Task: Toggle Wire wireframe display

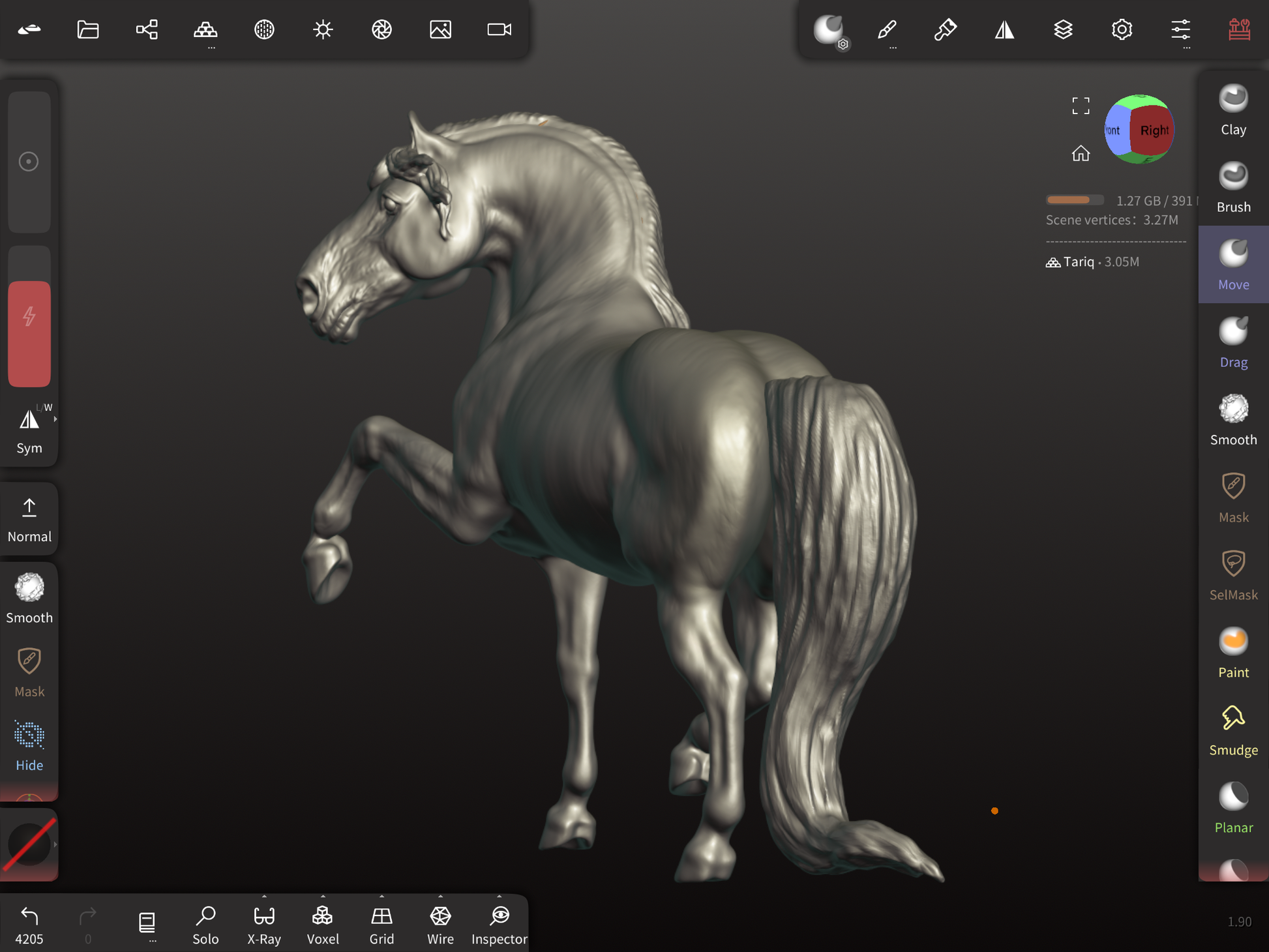Action: click(440, 924)
